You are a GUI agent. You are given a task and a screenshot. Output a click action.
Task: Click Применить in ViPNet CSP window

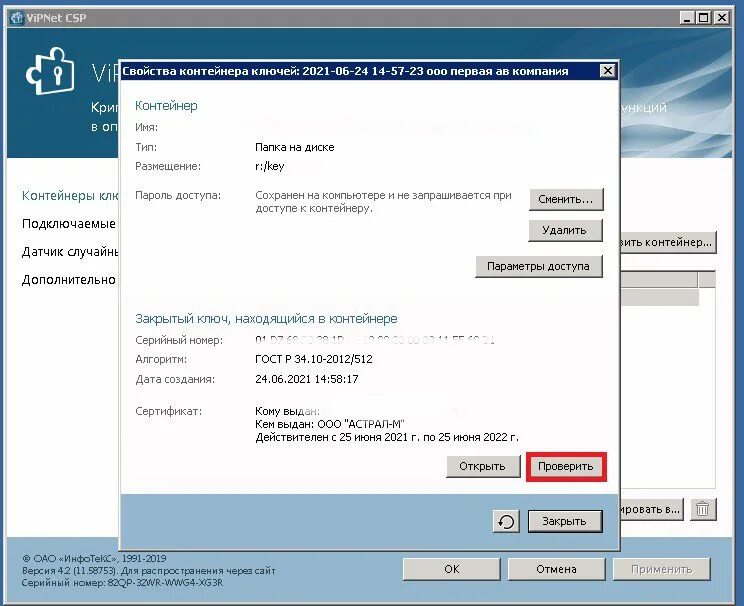coord(661,569)
